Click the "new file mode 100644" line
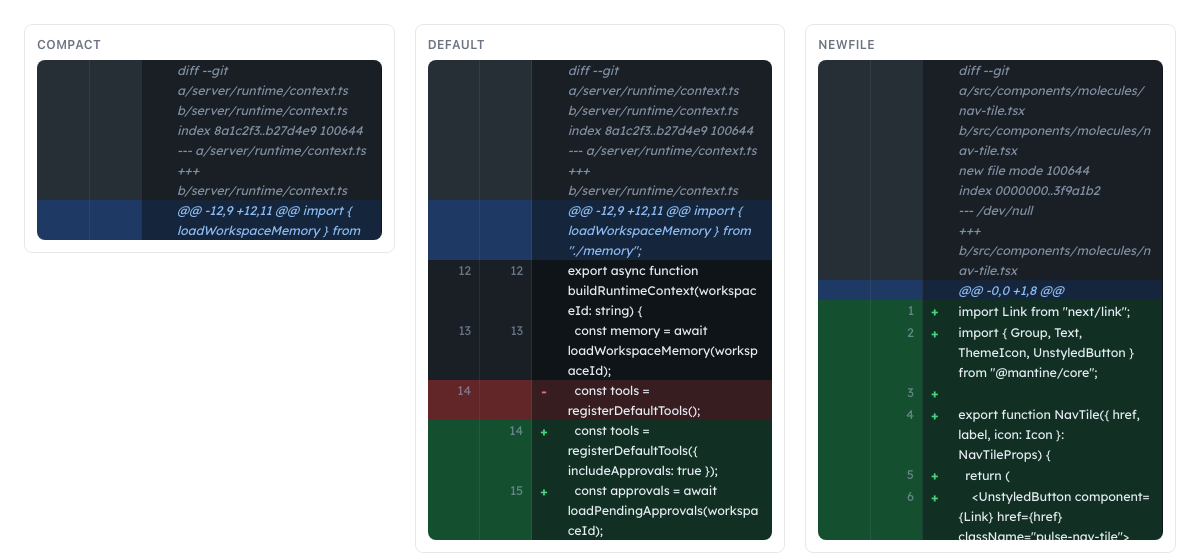Screen dimensions: 1200x560 [1024, 171]
